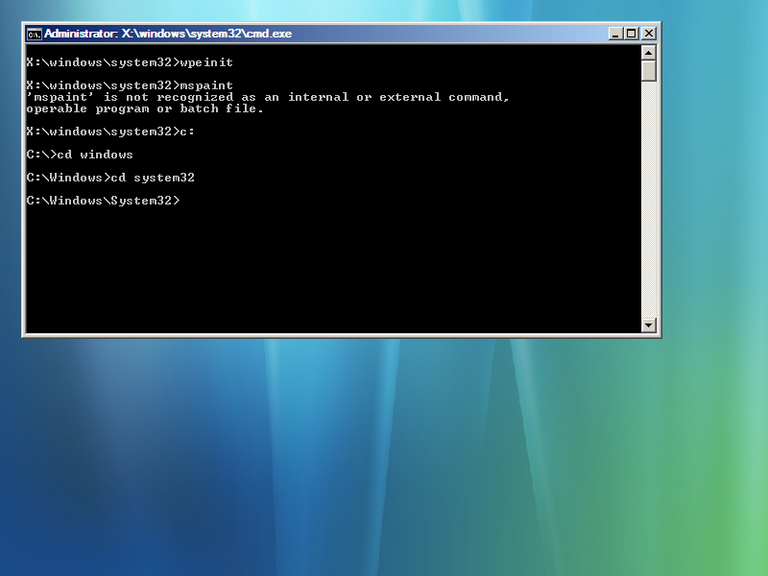Click the scrollbar up arrow
Screen dimensions: 768x576
click(648, 52)
